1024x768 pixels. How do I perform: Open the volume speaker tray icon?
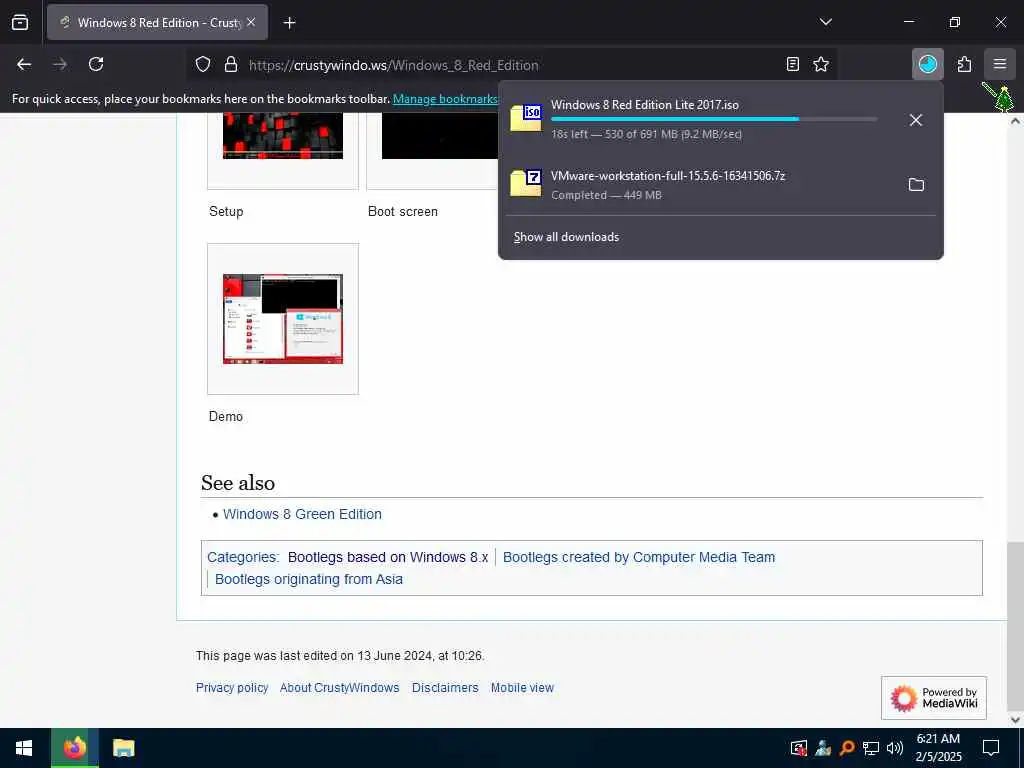coord(894,748)
